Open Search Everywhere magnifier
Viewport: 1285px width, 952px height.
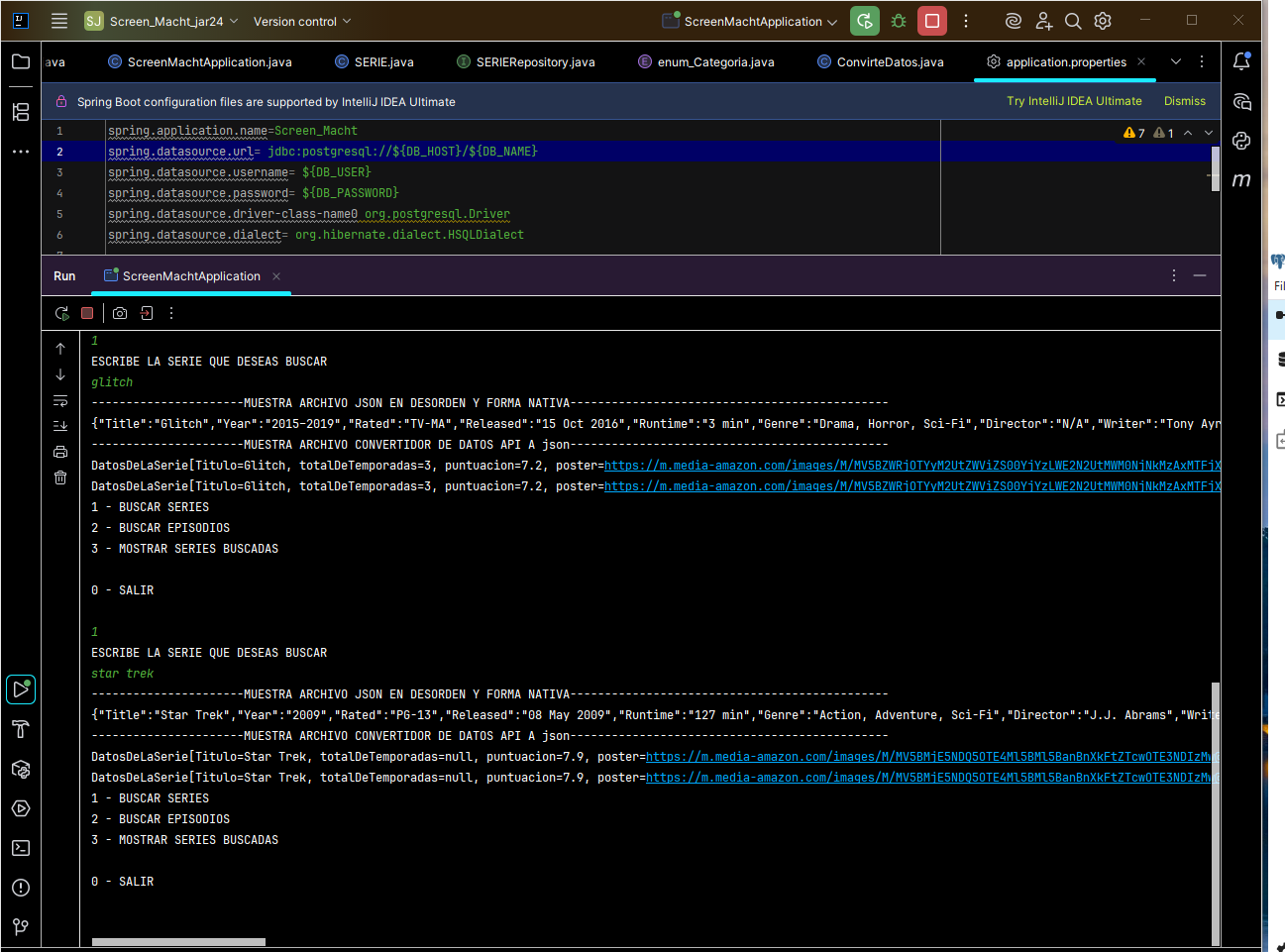1073,21
